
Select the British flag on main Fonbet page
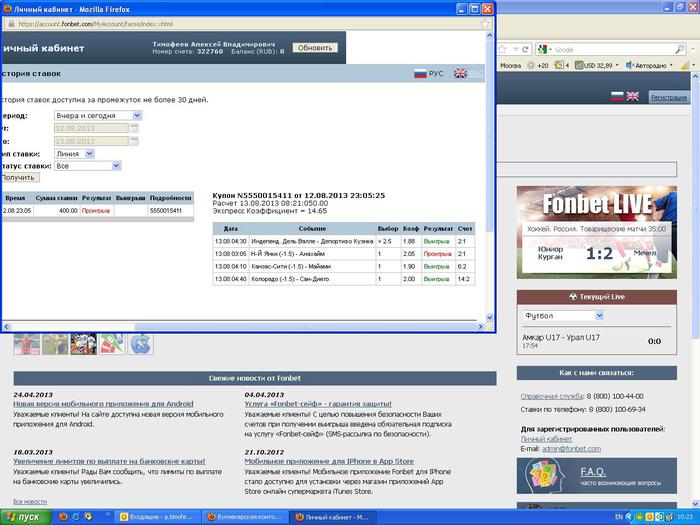click(633, 96)
